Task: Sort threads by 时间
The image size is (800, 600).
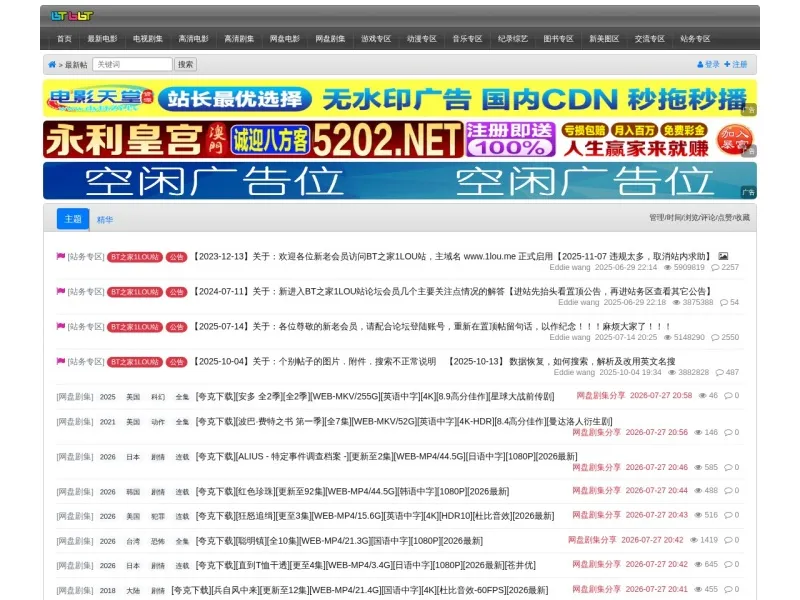Action: pos(674,217)
